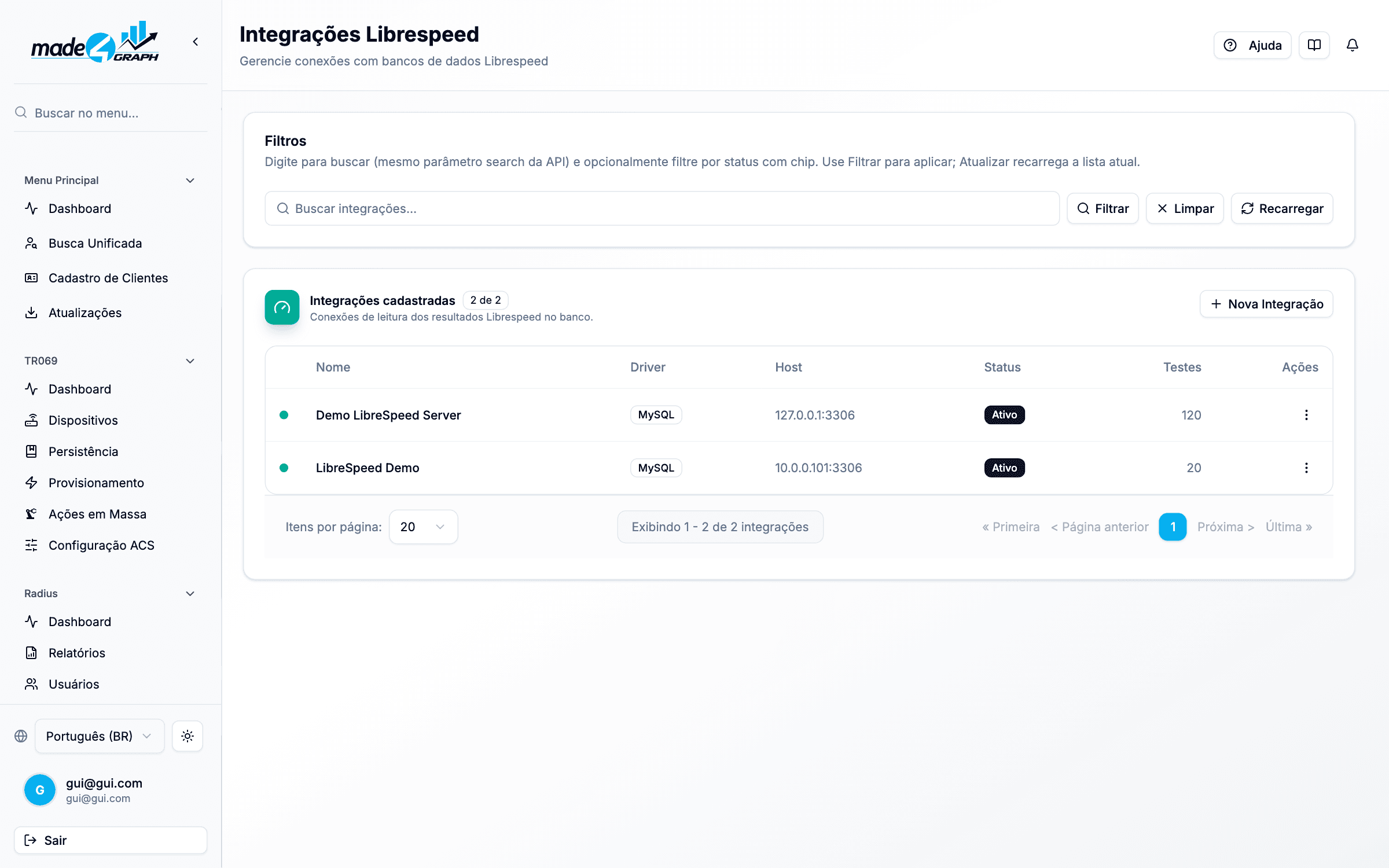Open actions menu for LibreSpeed Demo row

tap(1306, 468)
